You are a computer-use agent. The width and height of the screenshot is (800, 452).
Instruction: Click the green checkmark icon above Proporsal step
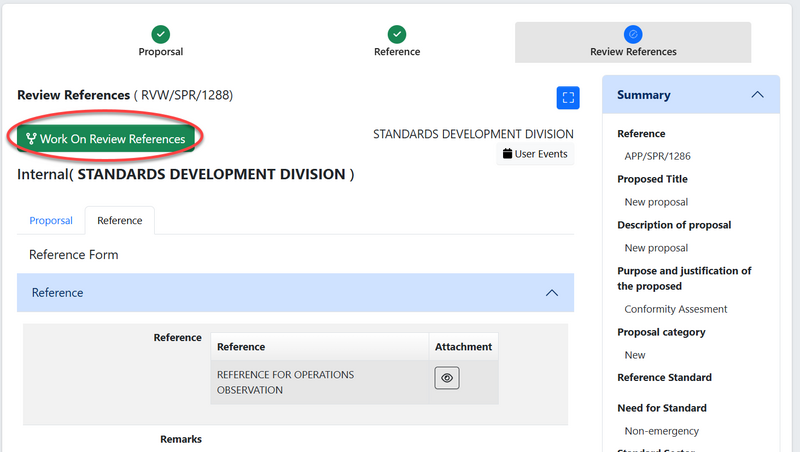pos(160,34)
